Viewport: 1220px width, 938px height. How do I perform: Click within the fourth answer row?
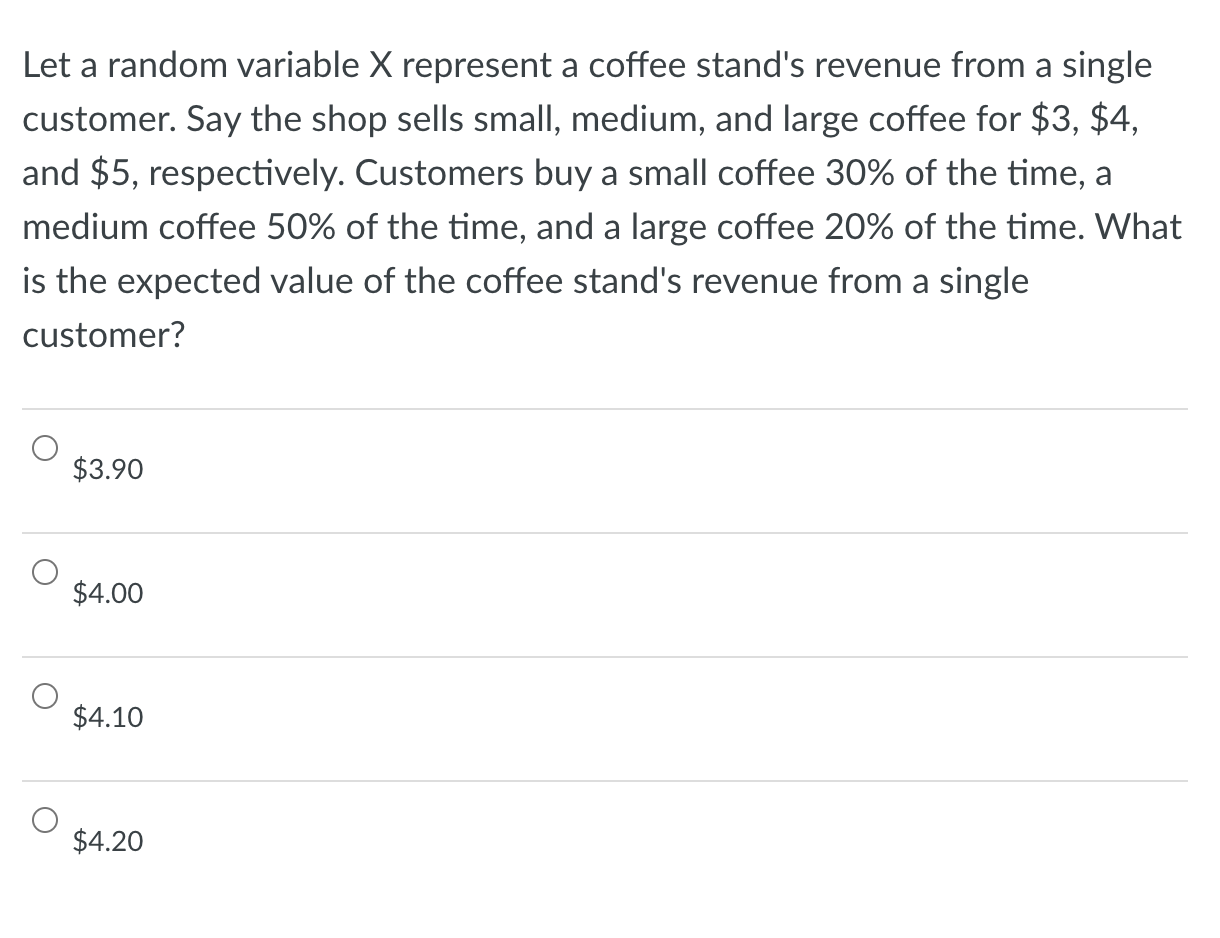pyautogui.click(x=400, y=840)
